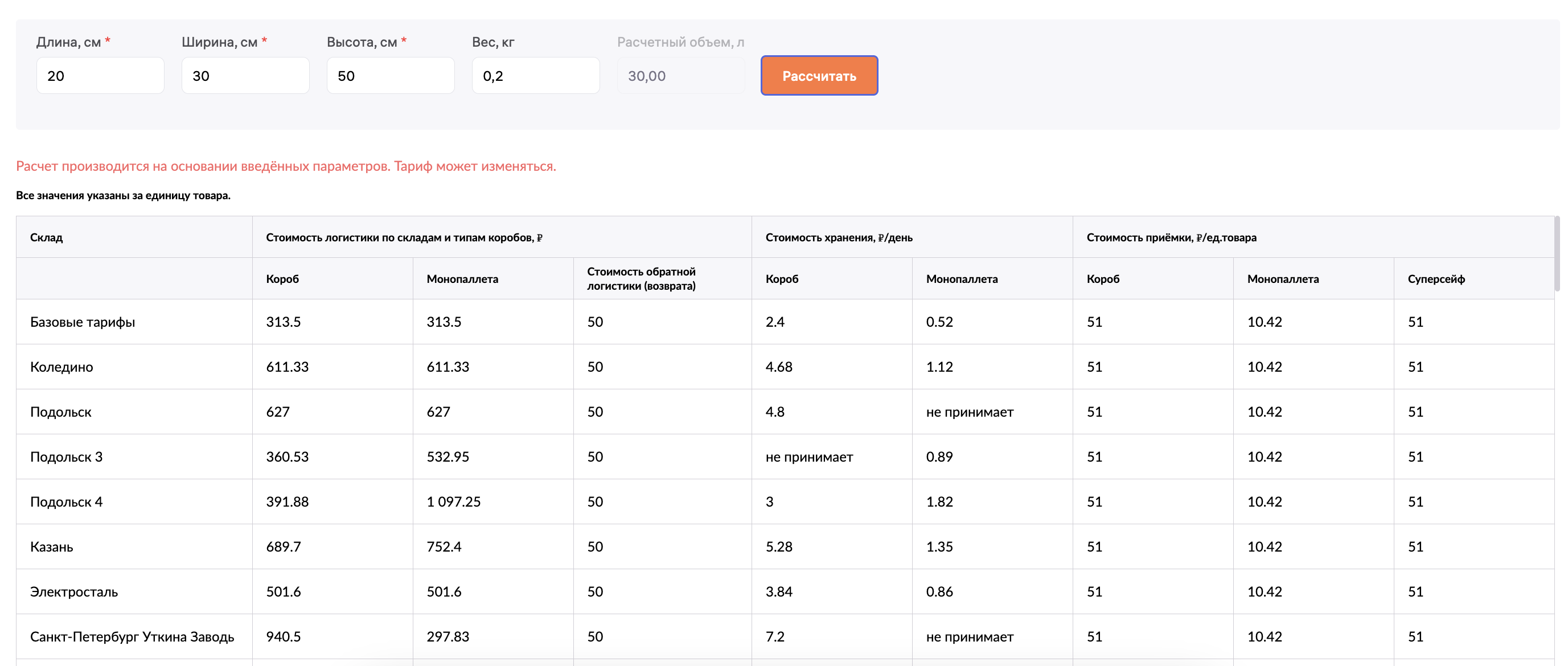The image size is (1568, 666).
Task: Click the Склад column header
Action: (46, 237)
